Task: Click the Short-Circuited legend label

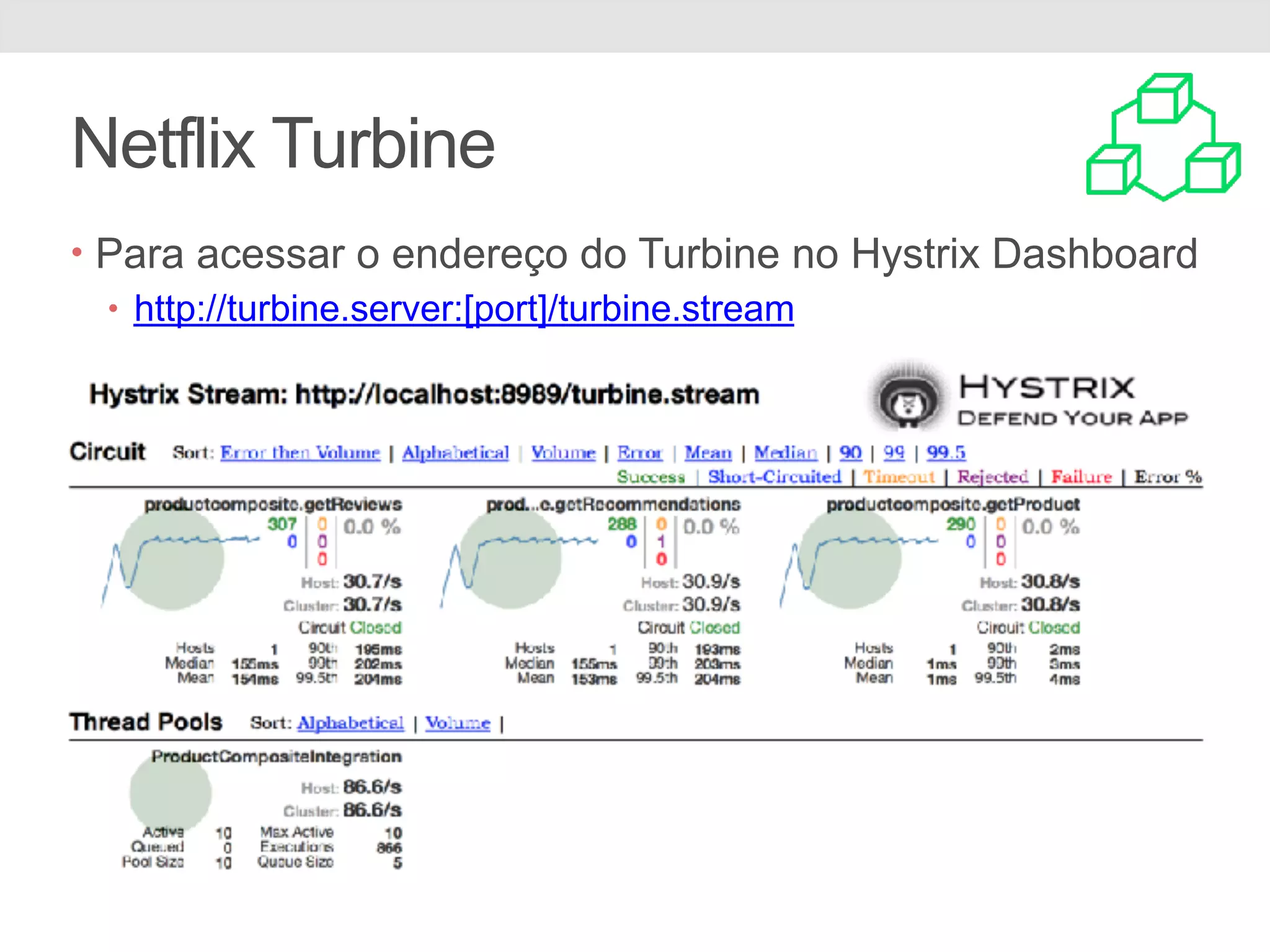Action: (775, 477)
